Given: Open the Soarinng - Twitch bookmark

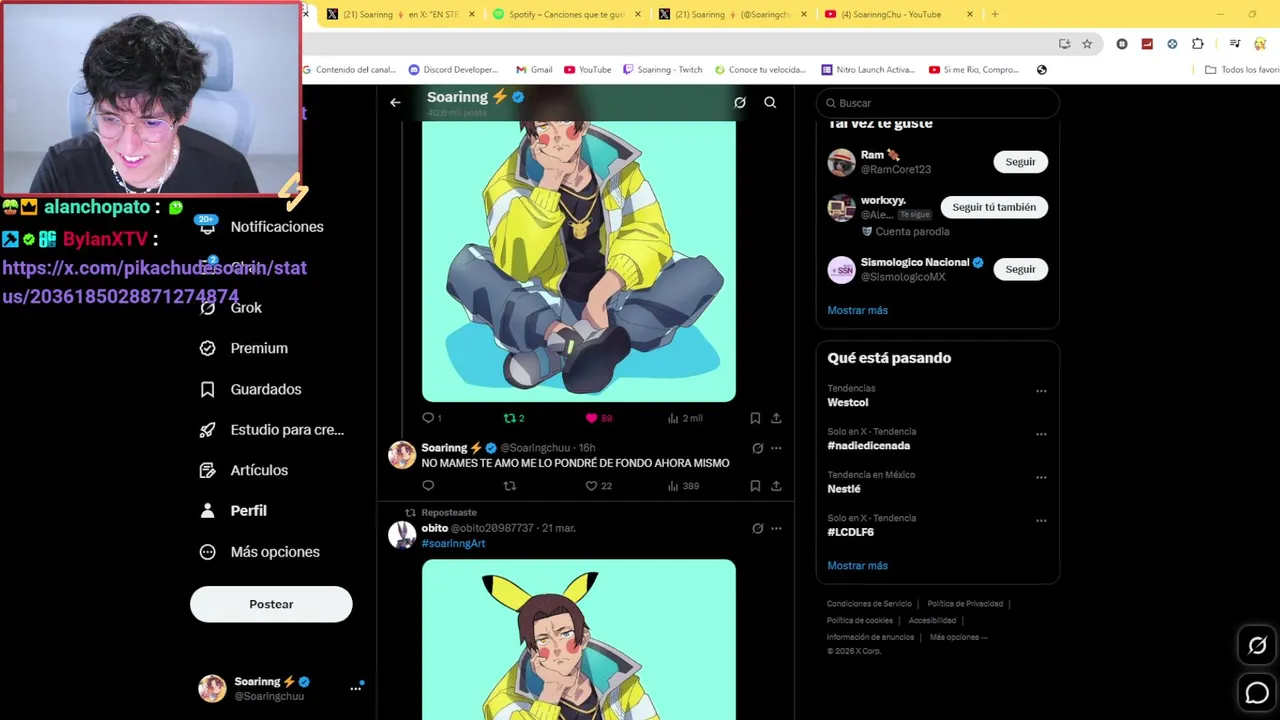Looking at the screenshot, I should (x=662, y=70).
